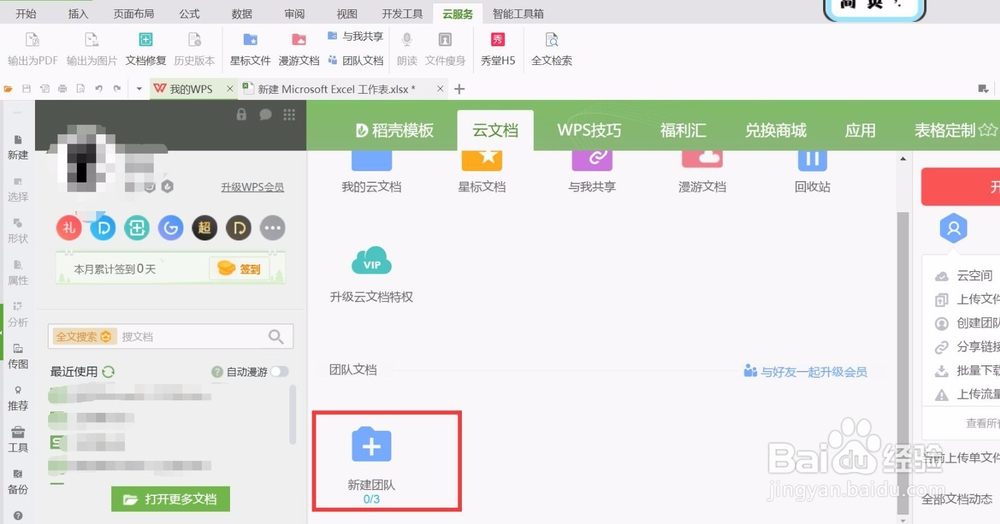Toggle the 自动漫游 switch
This screenshot has width=1000, height=524.
[x=279, y=372]
